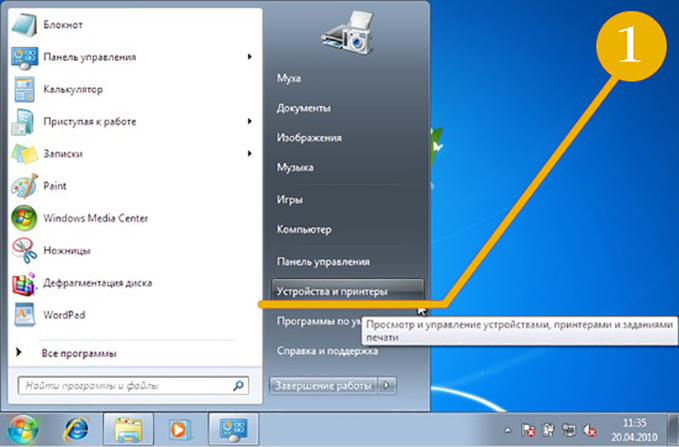
Task: Expand the Записки jump list arrow
Action: tap(249, 154)
